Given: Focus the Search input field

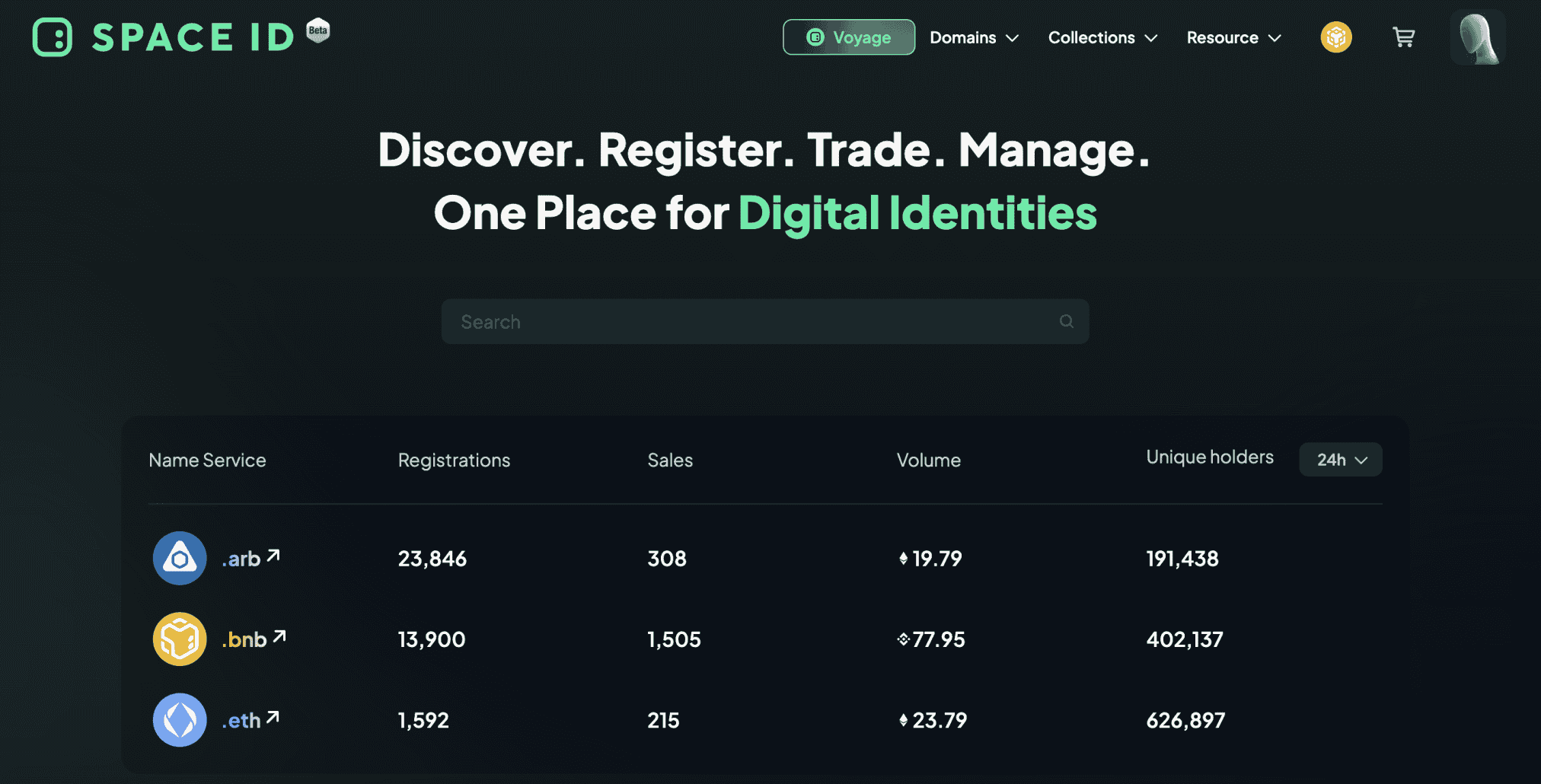Looking at the screenshot, I should [x=765, y=321].
